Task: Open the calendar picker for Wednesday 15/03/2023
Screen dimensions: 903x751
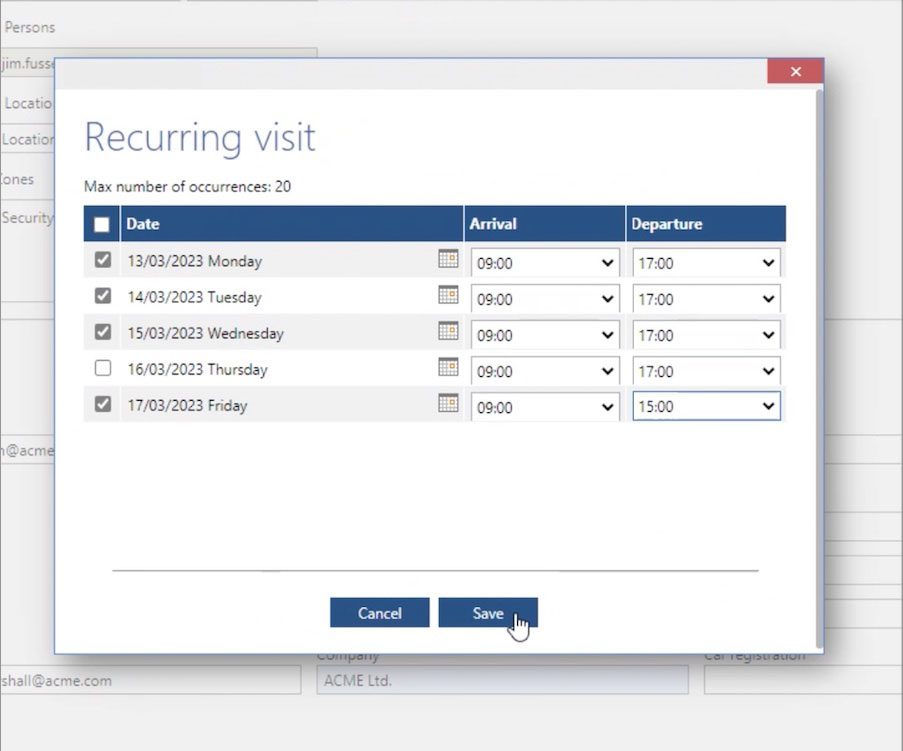Action: [x=448, y=331]
